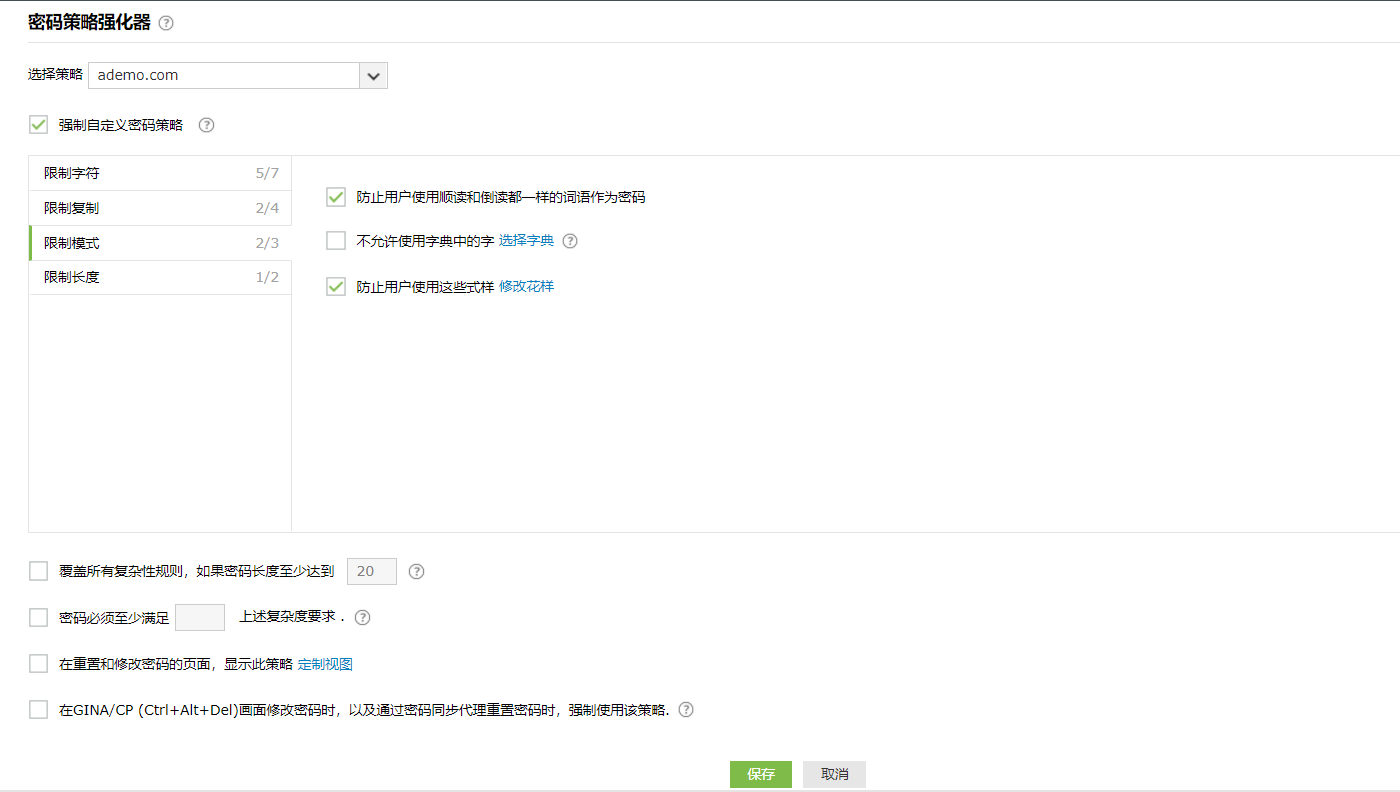Open the 修改花样 link
The image size is (1400, 792).
[x=526, y=287]
